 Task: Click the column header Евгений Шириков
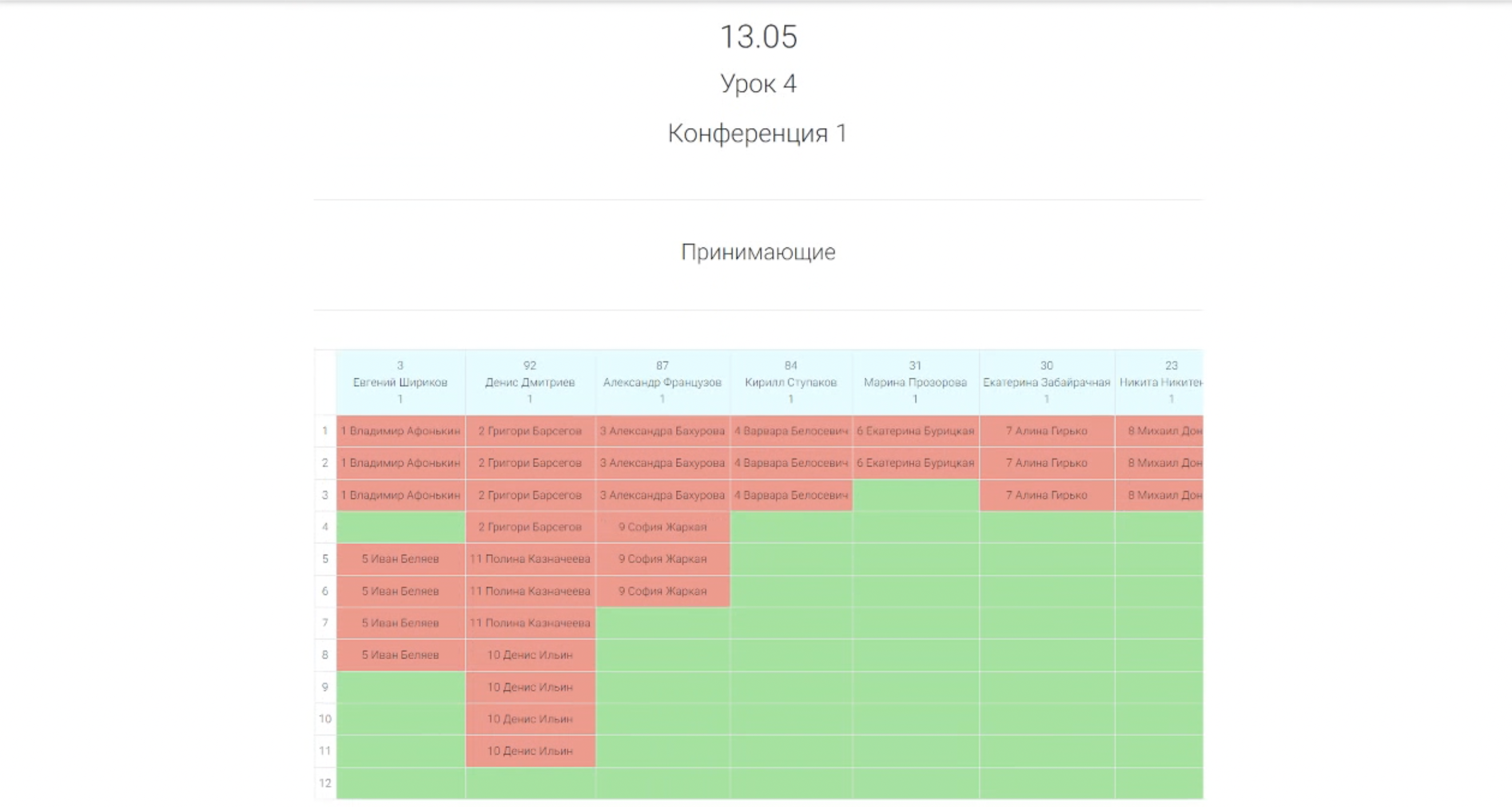tap(400, 382)
